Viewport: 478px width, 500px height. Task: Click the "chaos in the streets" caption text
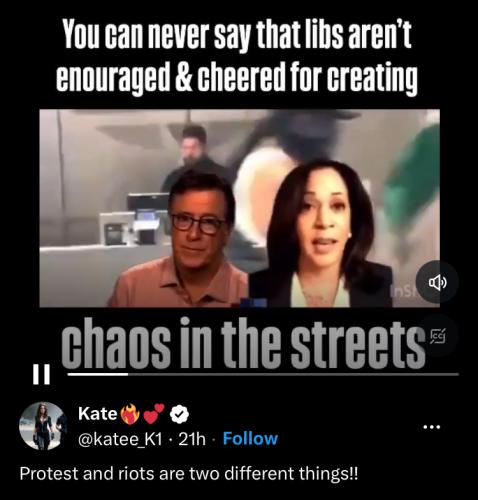(x=243, y=343)
